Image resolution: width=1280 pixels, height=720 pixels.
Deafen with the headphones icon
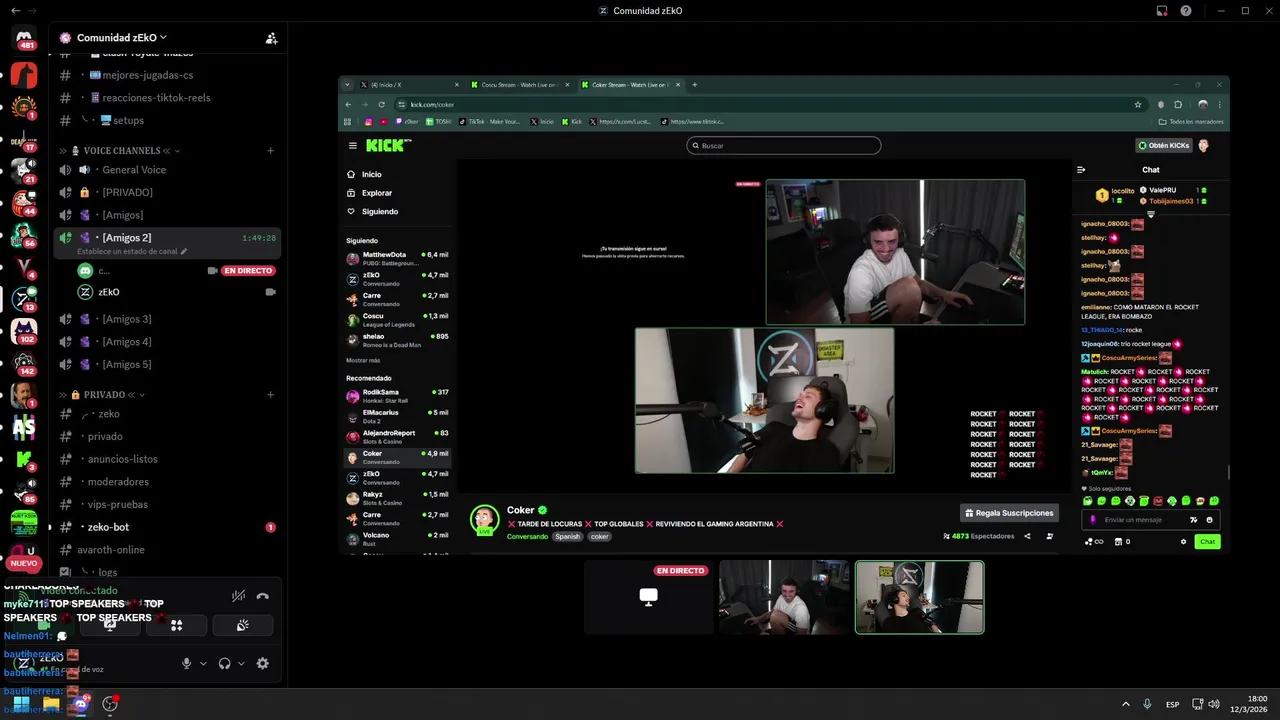click(x=225, y=664)
